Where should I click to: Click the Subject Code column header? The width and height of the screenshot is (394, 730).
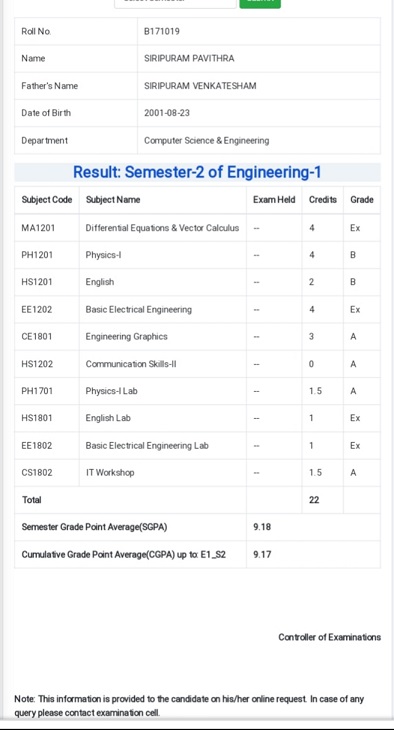47,199
